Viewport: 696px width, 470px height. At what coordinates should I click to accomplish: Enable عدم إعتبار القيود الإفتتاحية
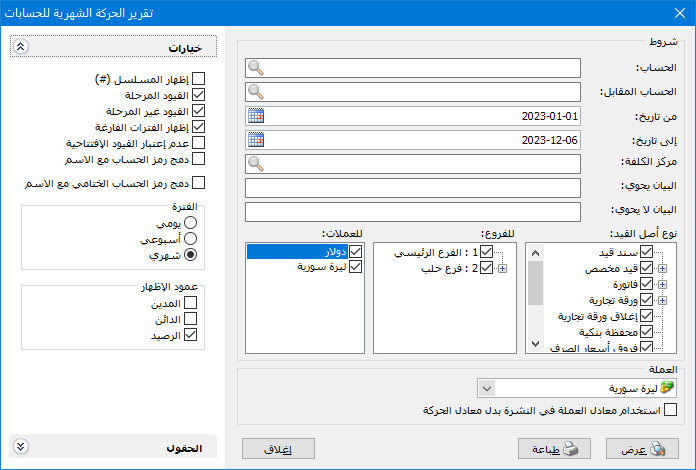click(x=198, y=142)
